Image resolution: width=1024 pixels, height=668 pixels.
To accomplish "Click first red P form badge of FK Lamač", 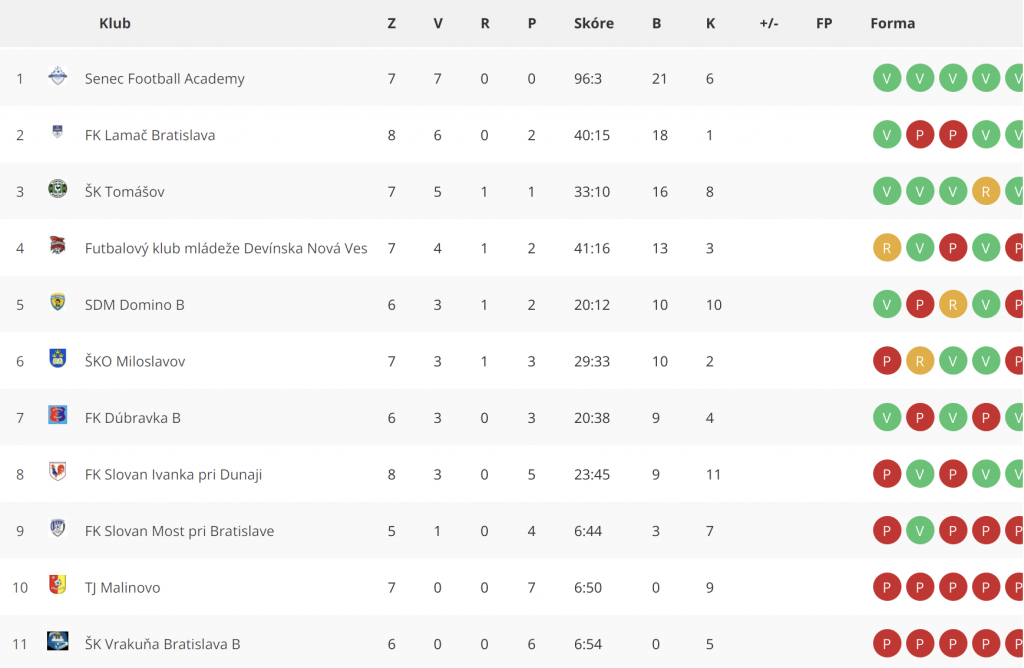I will click(920, 135).
